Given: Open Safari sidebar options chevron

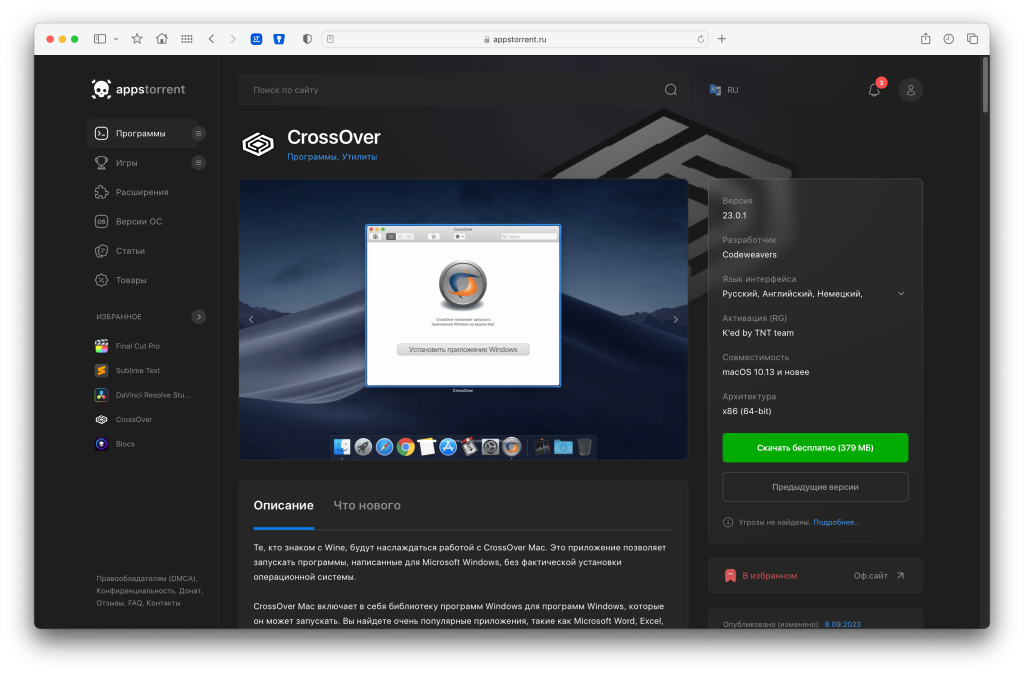Looking at the screenshot, I should pos(116,39).
